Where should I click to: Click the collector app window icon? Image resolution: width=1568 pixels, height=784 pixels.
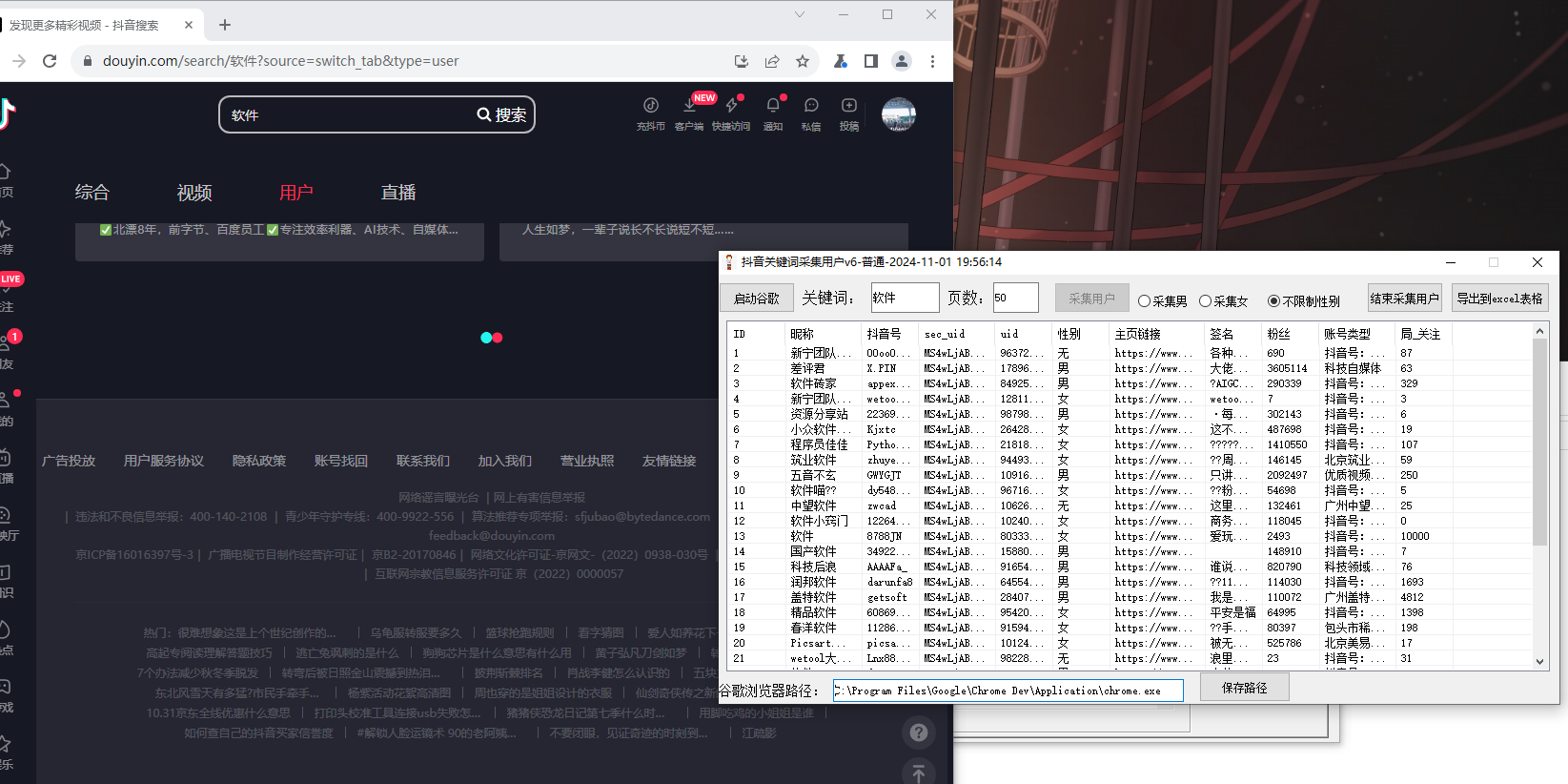point(729,262)
